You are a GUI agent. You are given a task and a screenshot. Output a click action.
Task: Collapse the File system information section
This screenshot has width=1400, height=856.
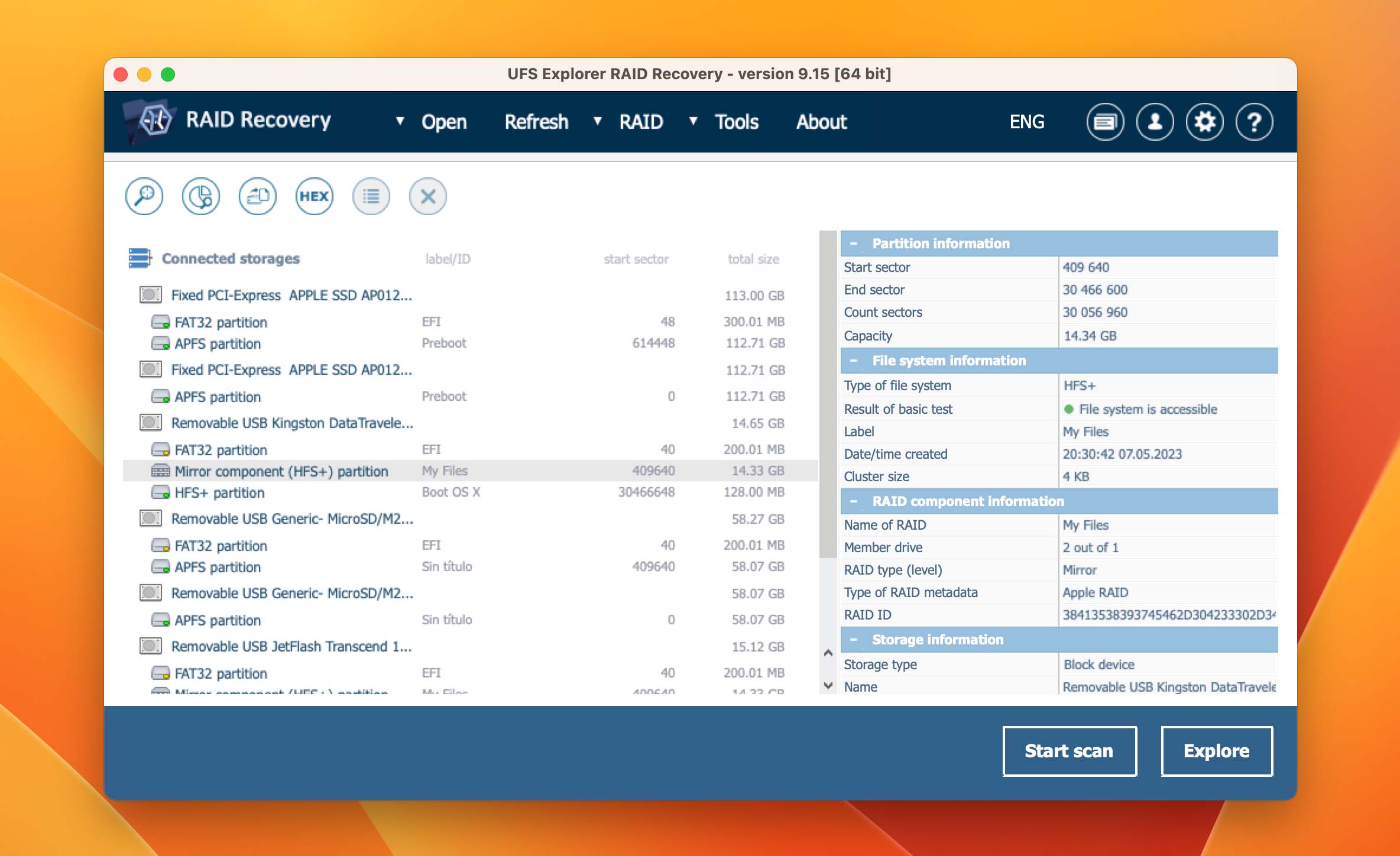coord(852,360)
